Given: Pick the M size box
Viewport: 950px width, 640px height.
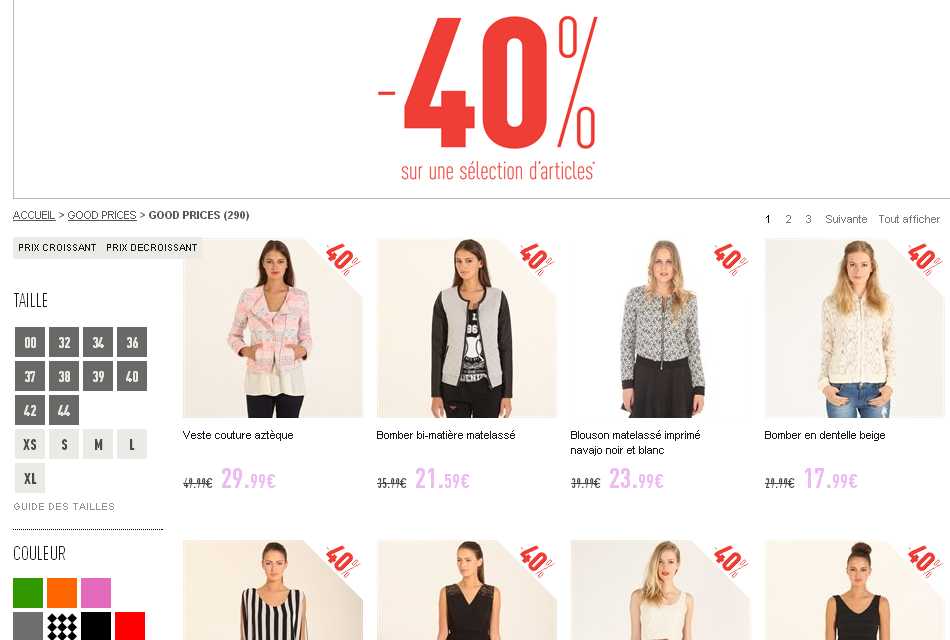Looking at the screenshot, I should (x=98, y=444).
